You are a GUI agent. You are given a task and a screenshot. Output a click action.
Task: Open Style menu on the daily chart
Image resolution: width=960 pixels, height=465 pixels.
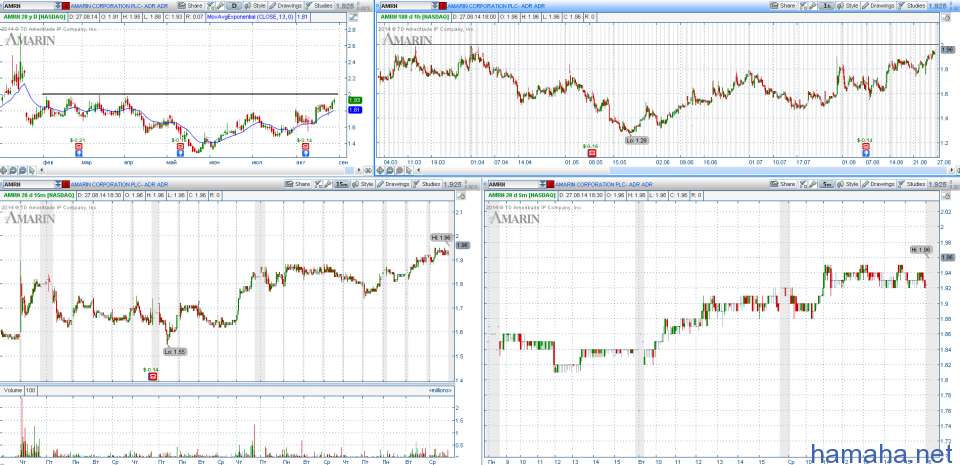click(x=255, y=6)
